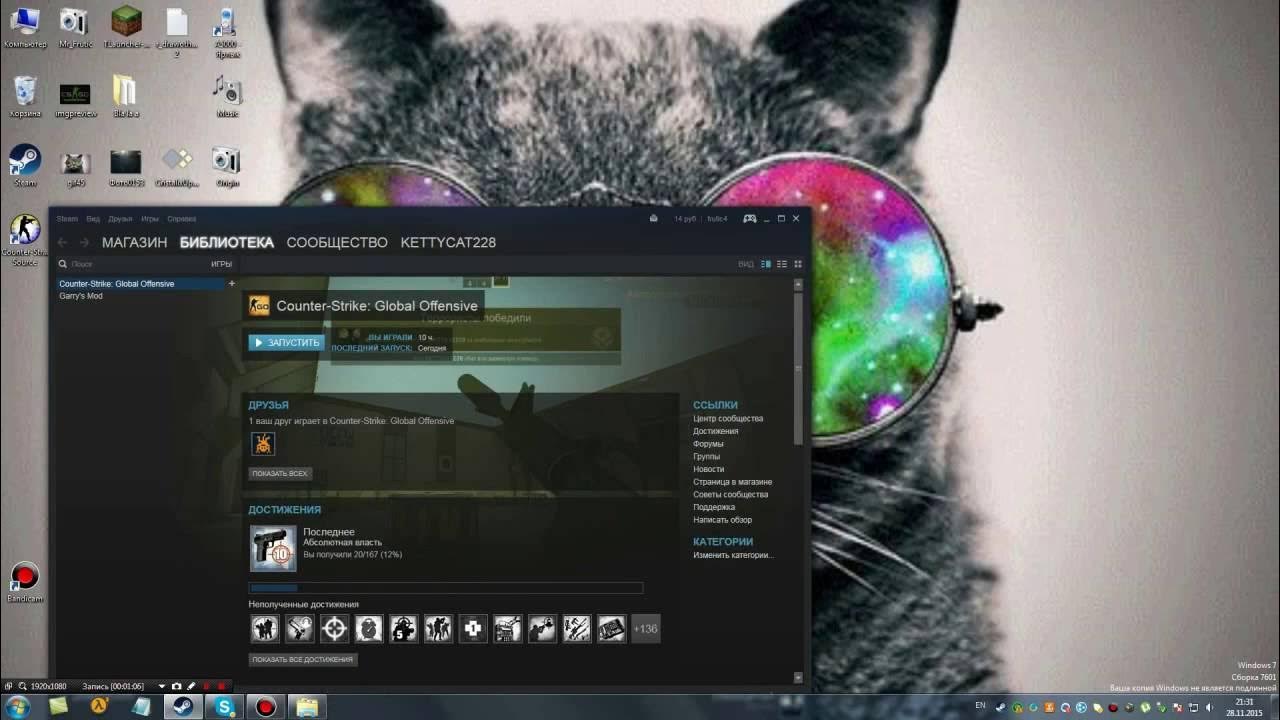This screenshot has height=720, width=1280.
Task: Click Bandicam pencil drawing icon
Action: click(x=191, y=686)
